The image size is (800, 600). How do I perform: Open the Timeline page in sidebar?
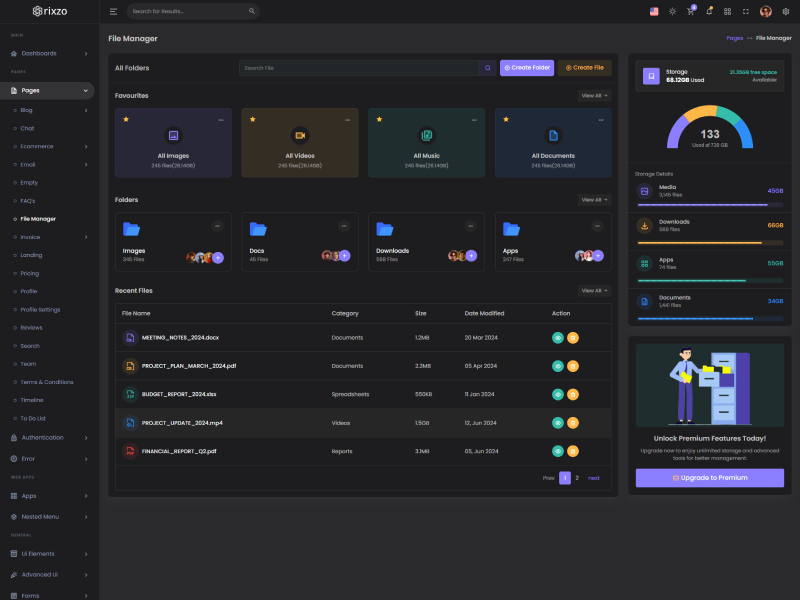pos(32,400)
